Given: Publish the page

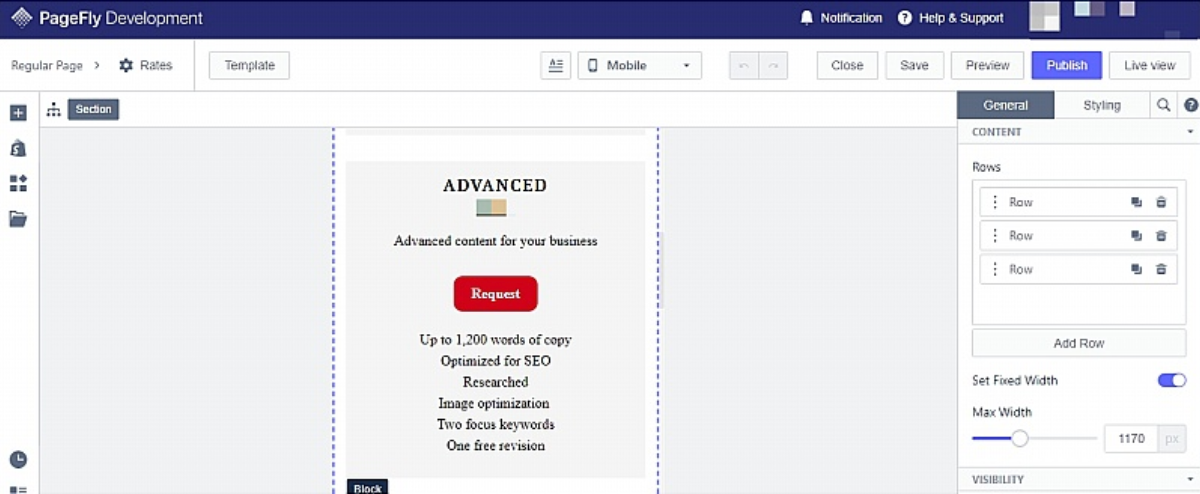Looking at the screenshot, I should [x=1067, y=65].
